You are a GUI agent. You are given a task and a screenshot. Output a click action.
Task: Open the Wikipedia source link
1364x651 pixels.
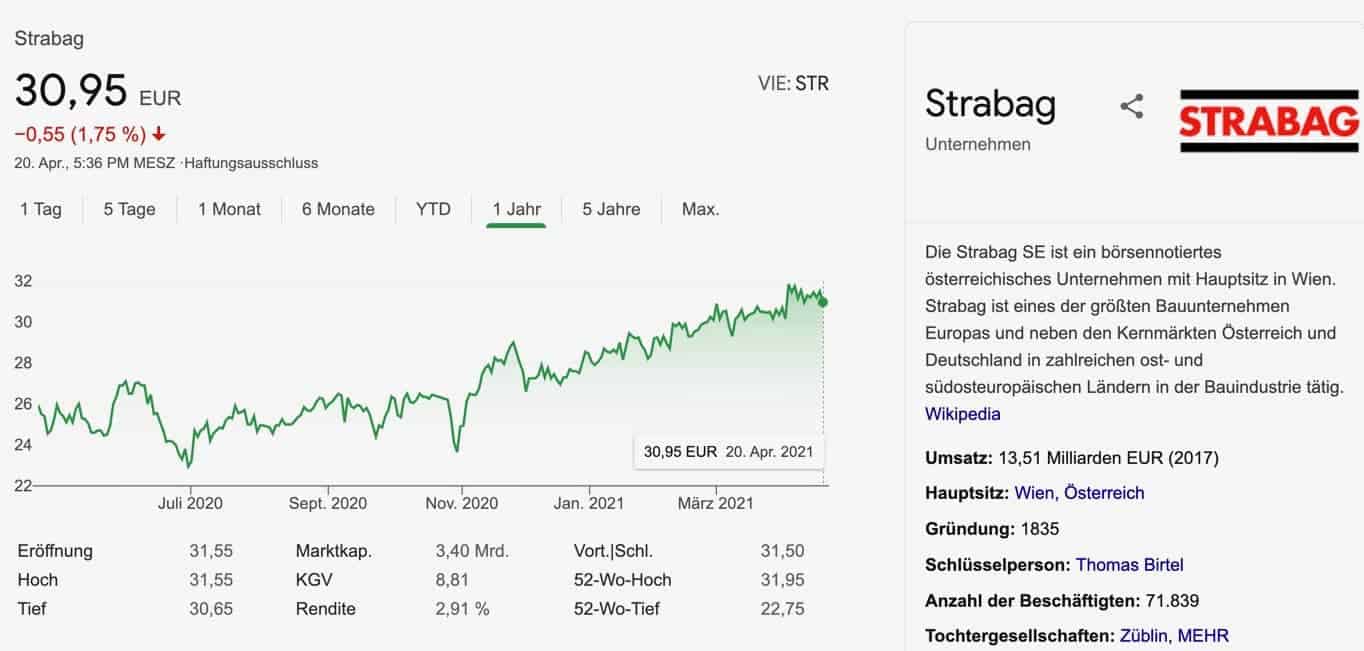point(962,414)
